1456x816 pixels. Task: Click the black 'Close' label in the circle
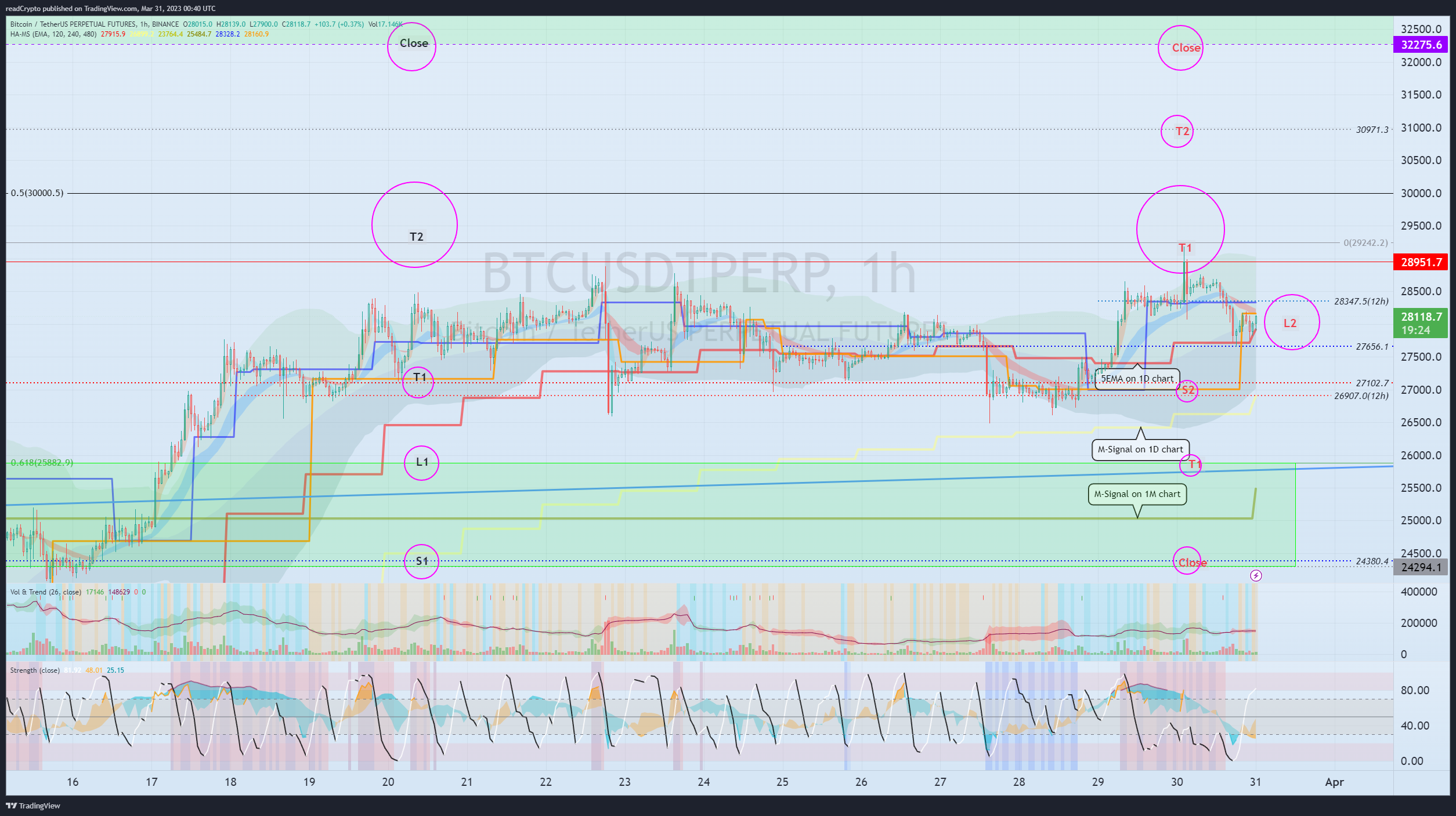(x=414, y=43)
